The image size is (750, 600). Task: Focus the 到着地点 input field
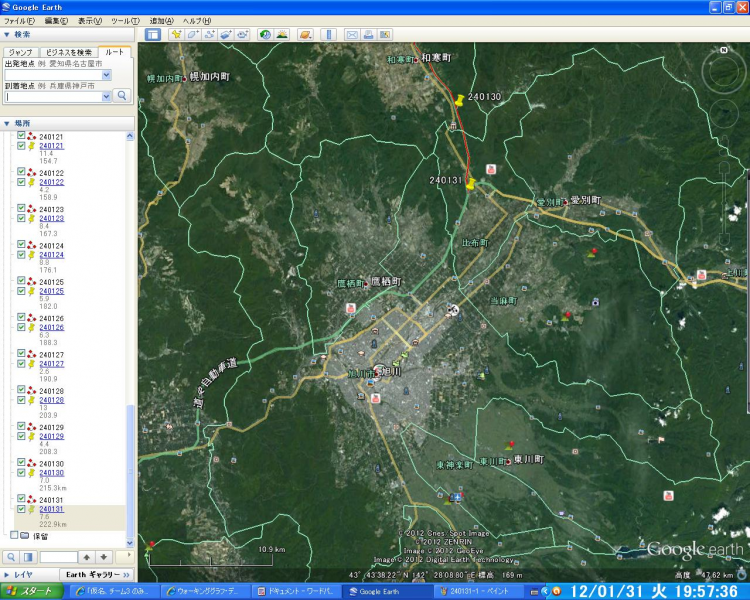tap(53, 96)
